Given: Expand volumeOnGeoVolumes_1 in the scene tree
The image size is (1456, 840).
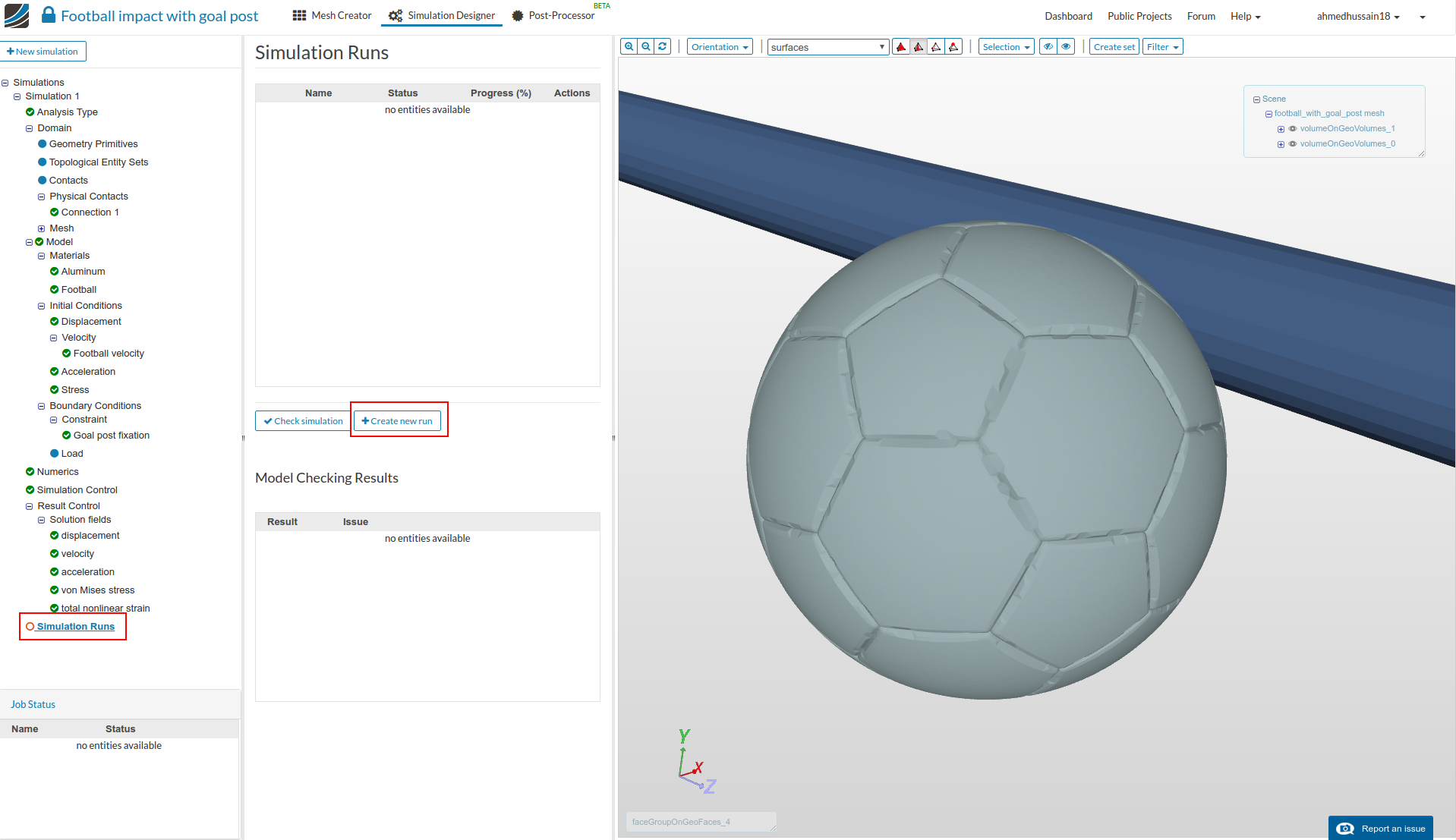Looking at the screenshot, I should click(1281, 130).
